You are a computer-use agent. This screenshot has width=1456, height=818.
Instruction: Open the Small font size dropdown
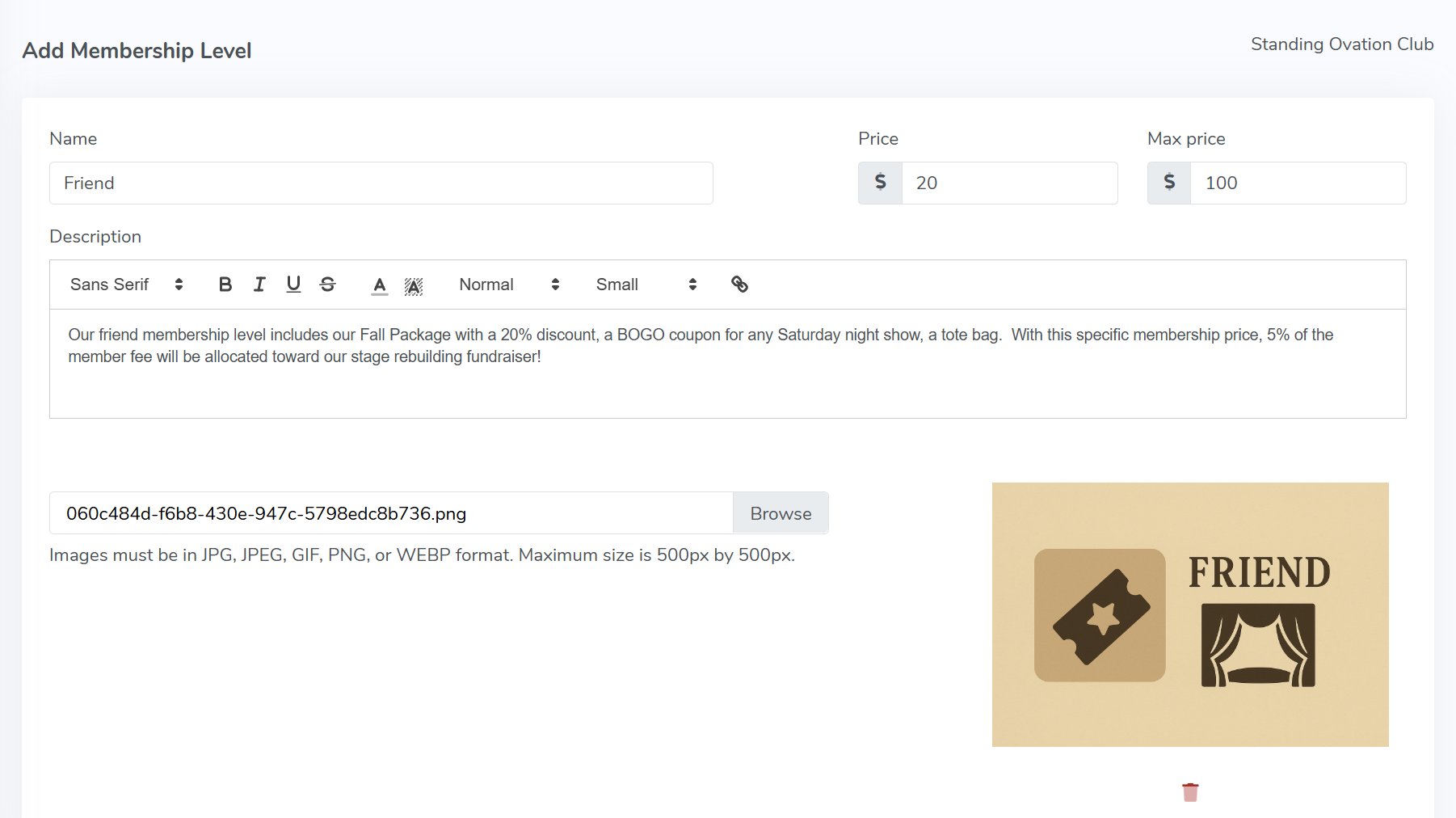[646, 285]
